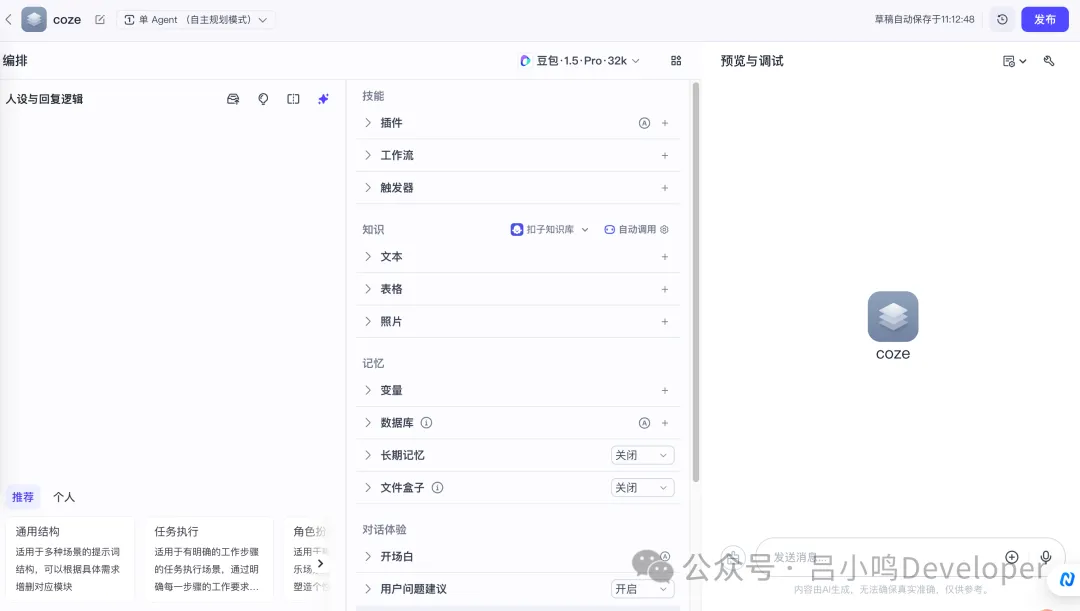Image resolution: width=1080 pixels, height=611 pixels.
Task: Add table knowledge with the 表格 plus
Action: click(x=665, y=289)
